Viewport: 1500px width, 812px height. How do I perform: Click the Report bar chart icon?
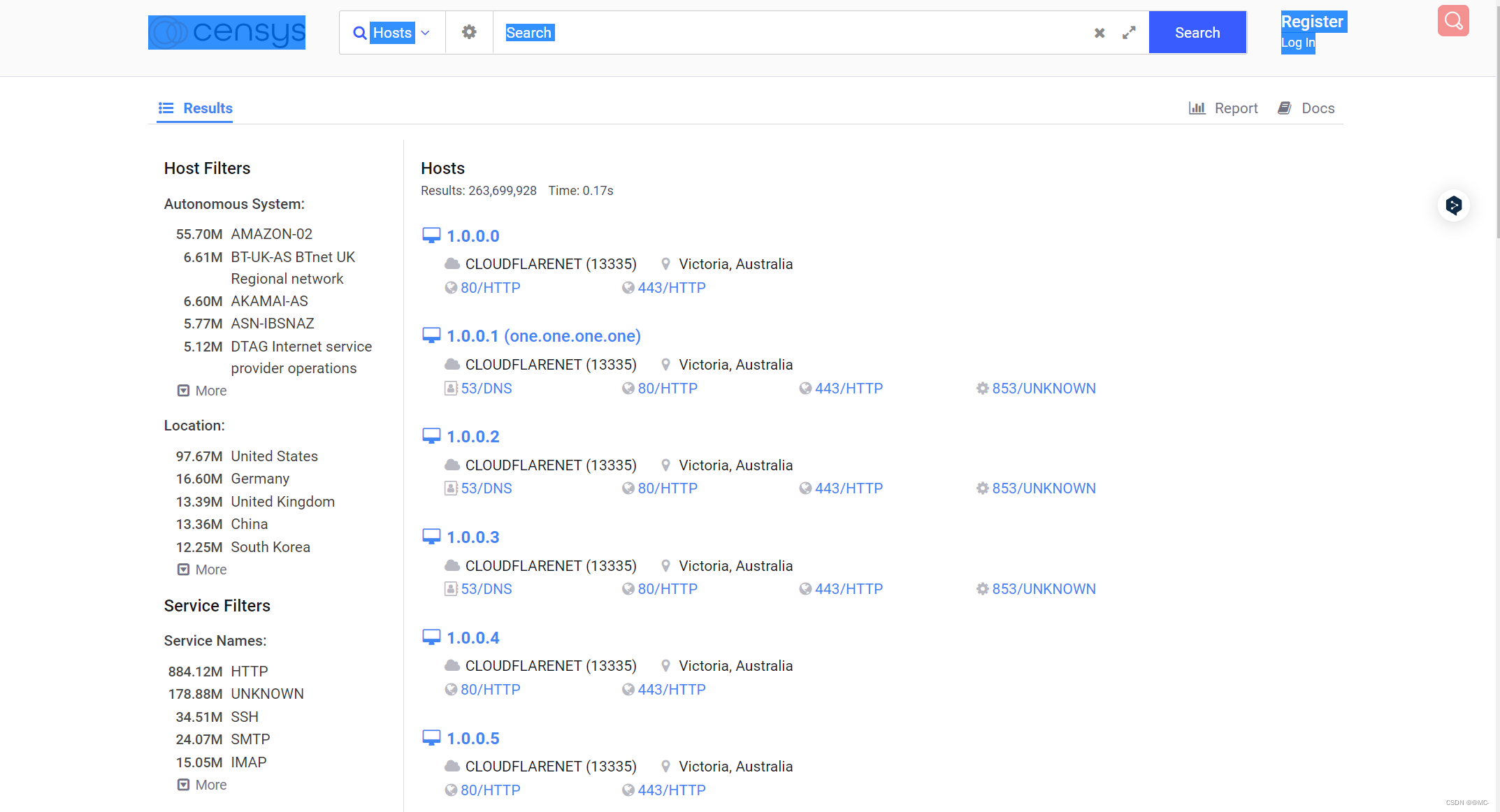pyautogui.click(x=1197, y=108)
